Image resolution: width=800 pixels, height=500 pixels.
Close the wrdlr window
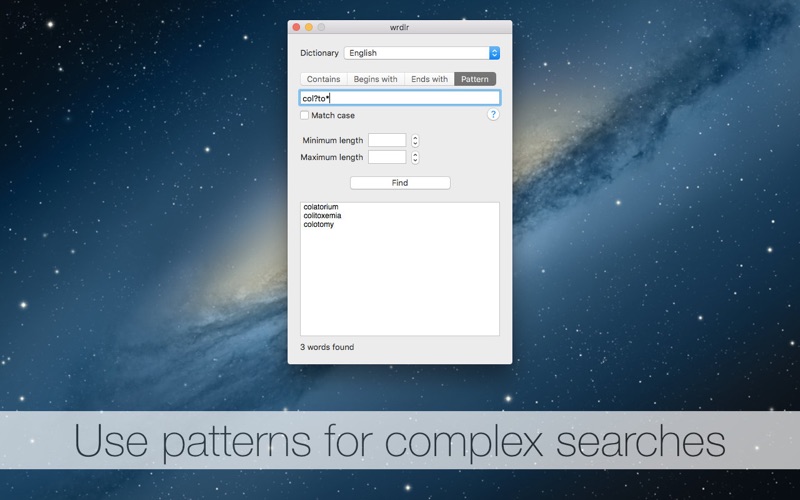[296, 27]
